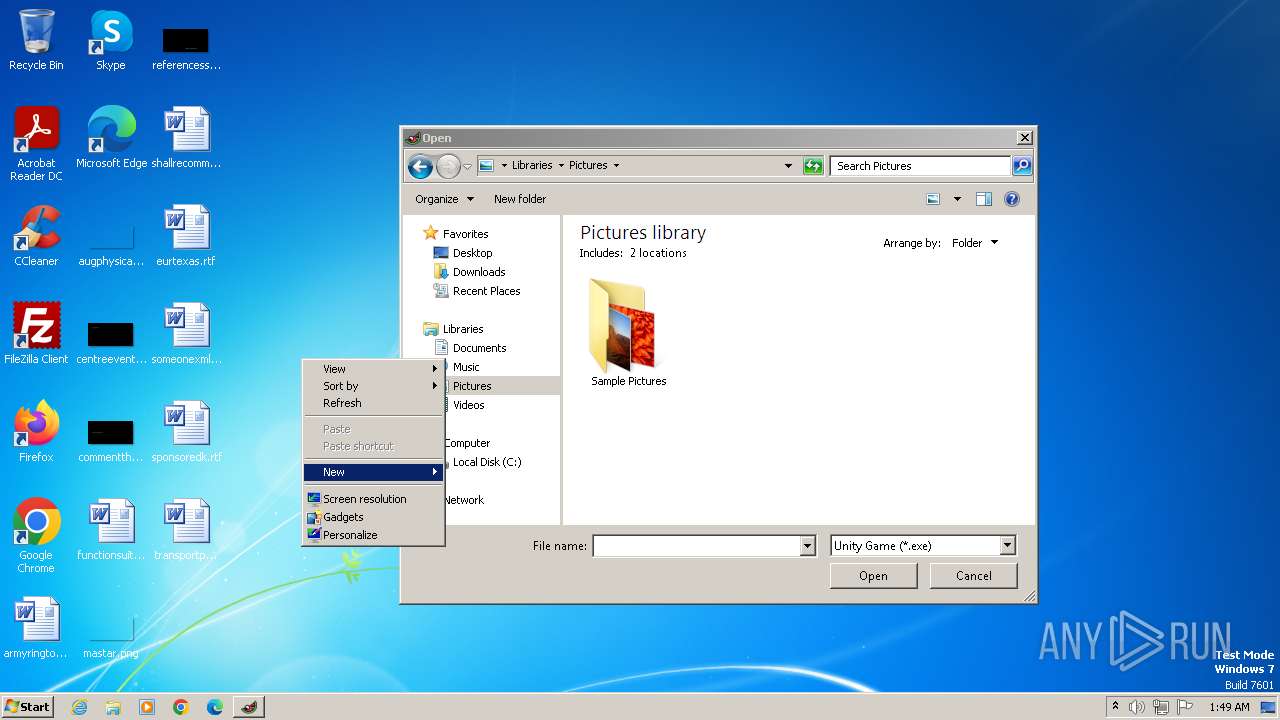Image resolution: width=1280 pixels, height=720 pixels.
Task: Open Internet Explorer from taskbar
Action: pos(80,707)
